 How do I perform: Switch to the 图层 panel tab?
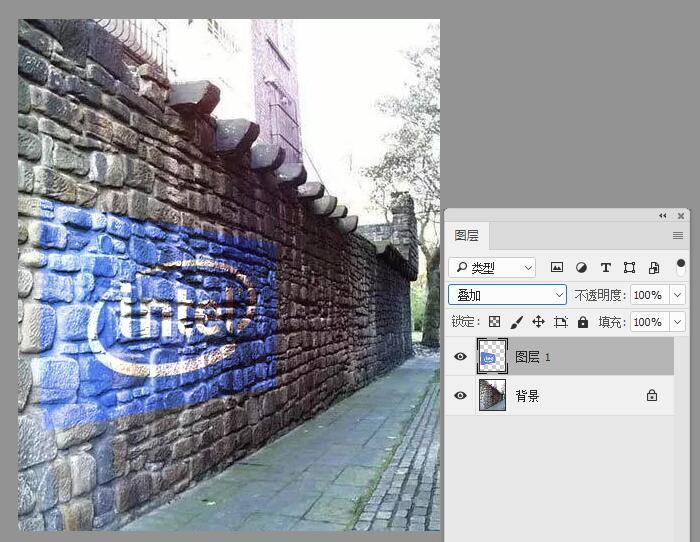coord(467,235)
